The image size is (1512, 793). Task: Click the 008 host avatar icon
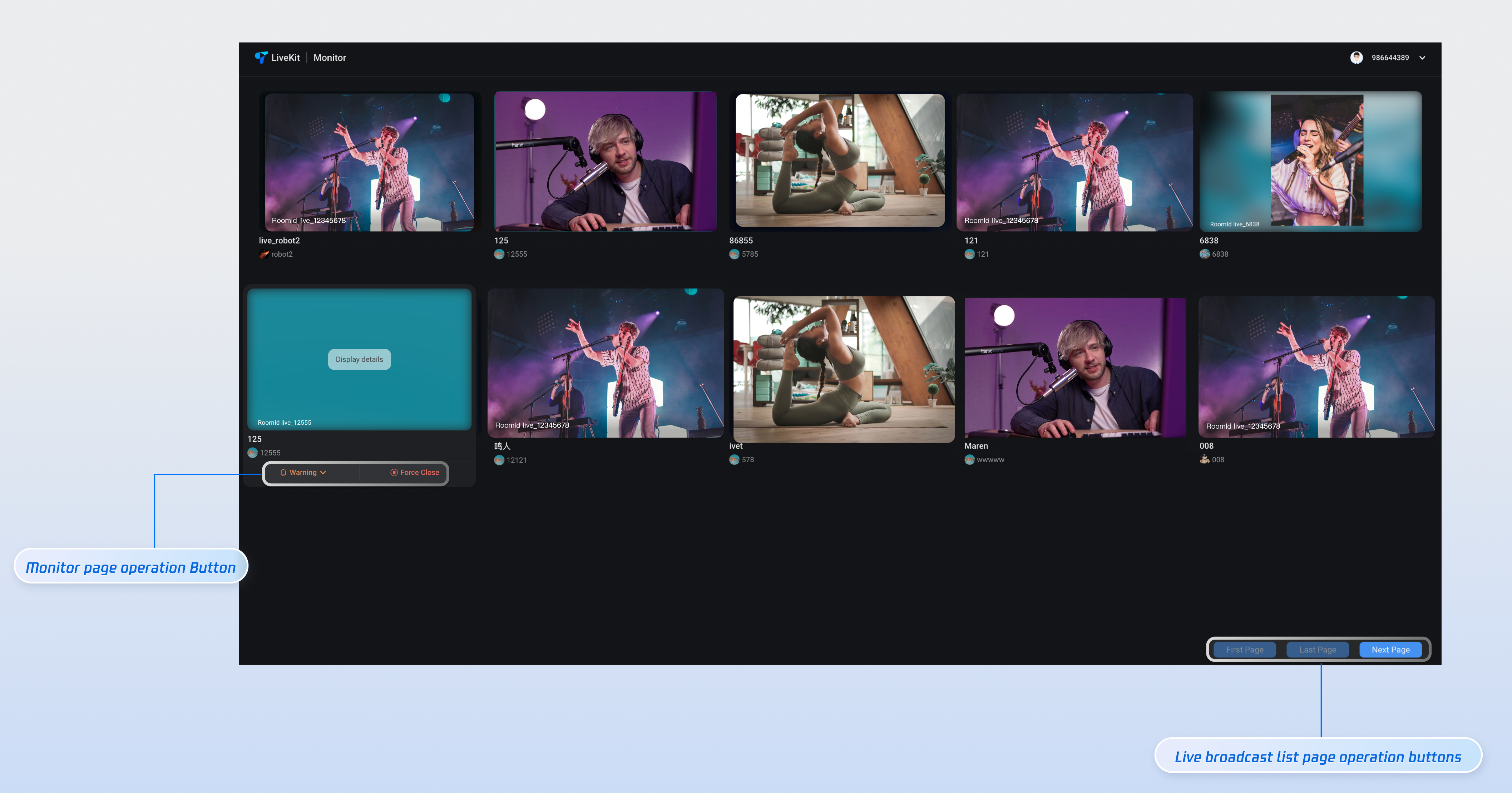(x=1205, y=459)
